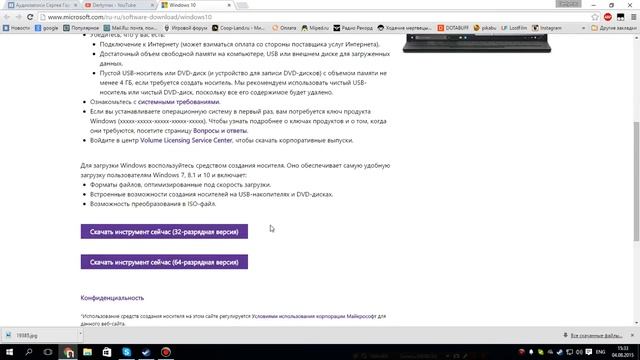Download the 64-bit tool (64-разрядная версия)
Viewport: 640px width, 360px height.
pos(164,262)
